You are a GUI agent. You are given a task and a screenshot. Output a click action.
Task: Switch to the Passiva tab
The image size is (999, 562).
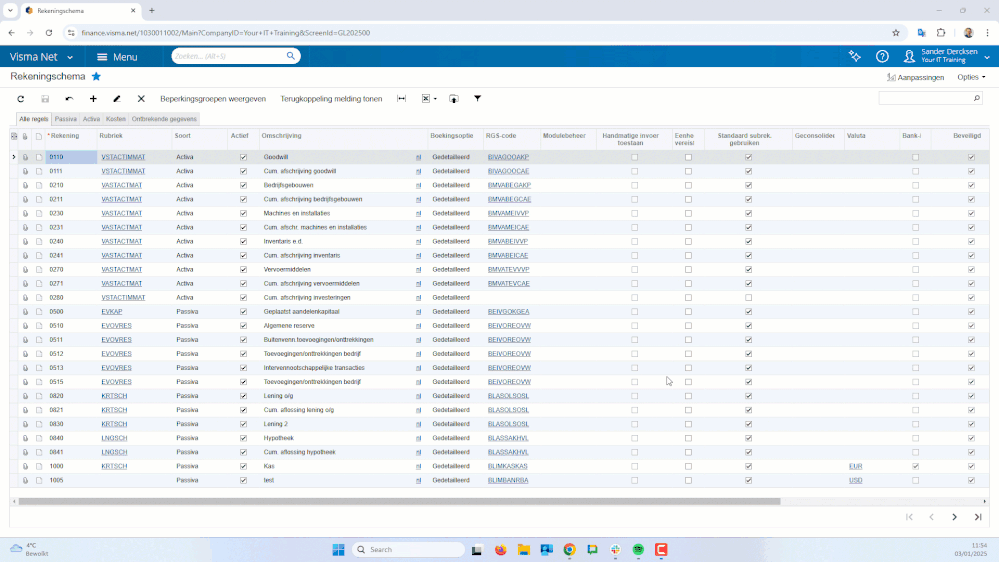tap(65, 119)
